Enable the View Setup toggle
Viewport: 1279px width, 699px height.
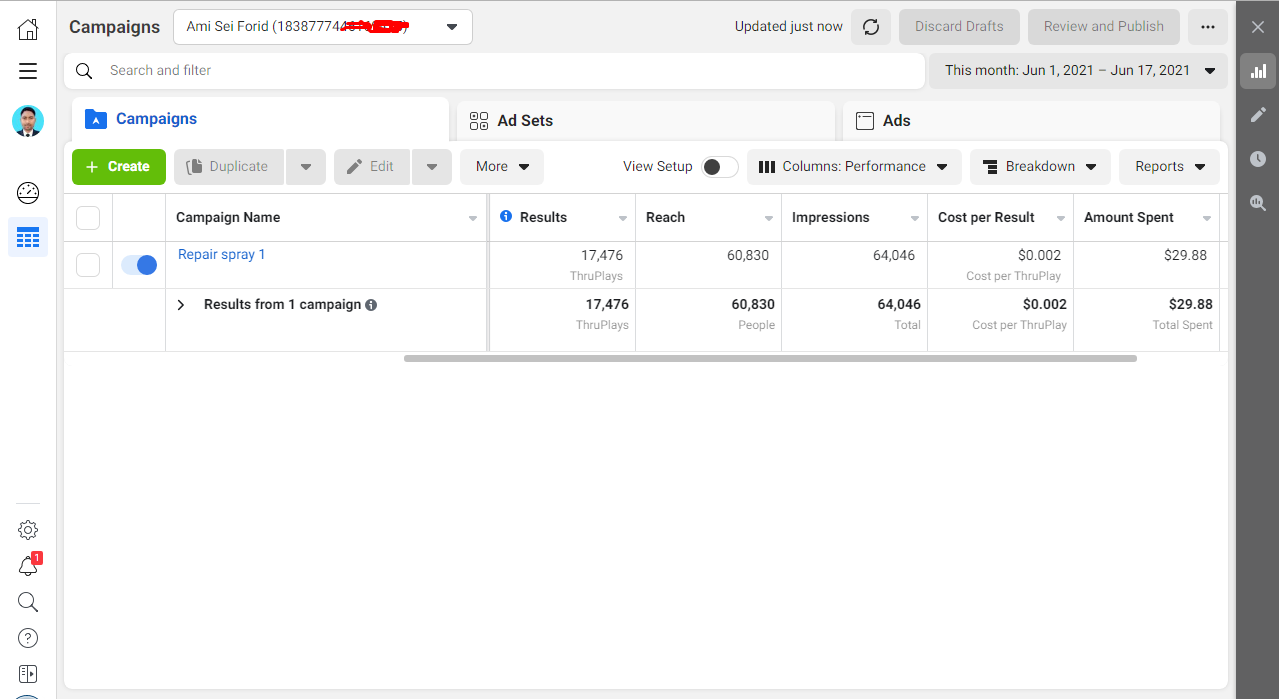(x=719, y=167)
